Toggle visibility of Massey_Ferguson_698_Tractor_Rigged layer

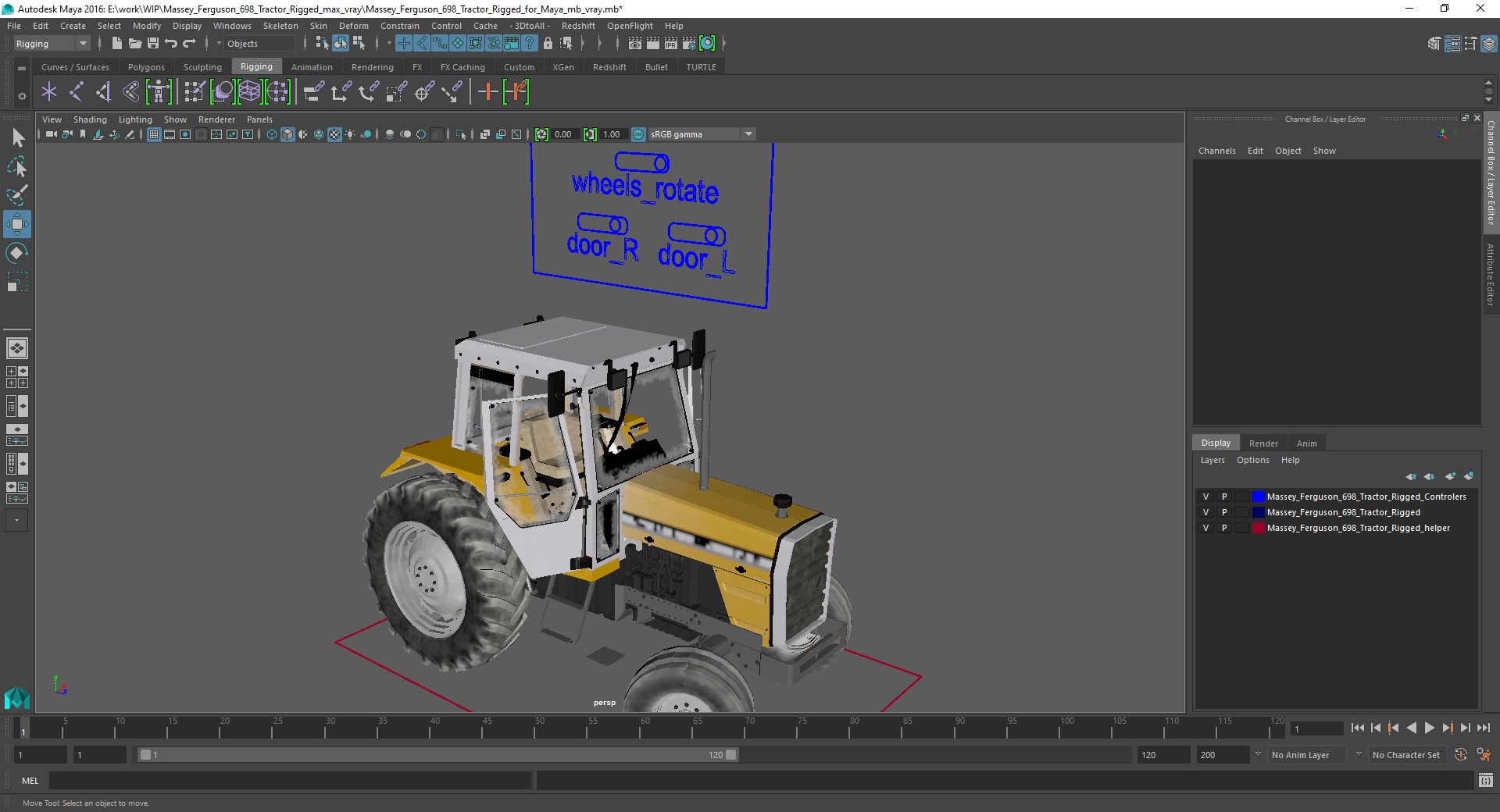[1205, 512]
